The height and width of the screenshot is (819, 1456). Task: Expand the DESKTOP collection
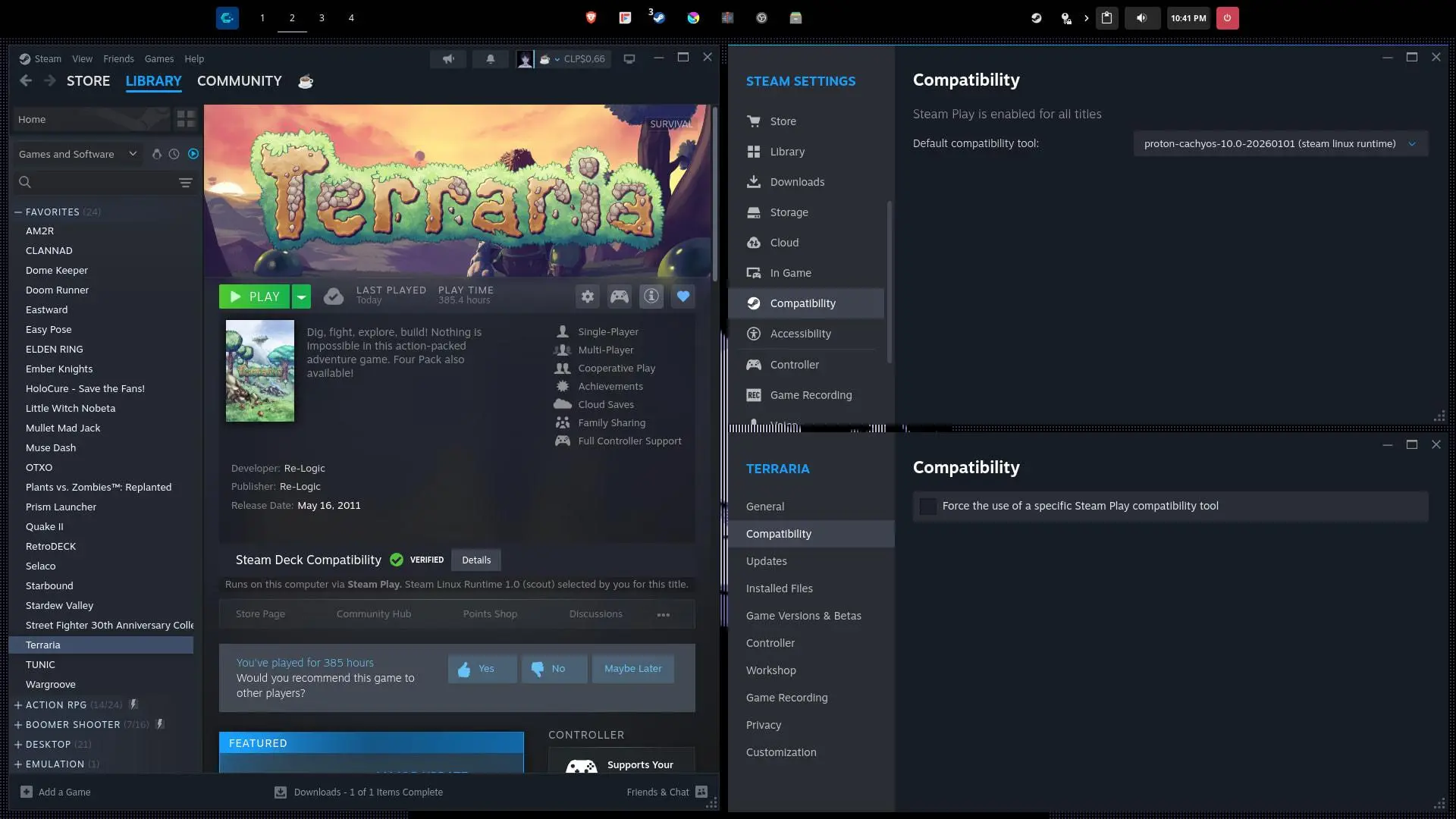(x=18, y=745)
